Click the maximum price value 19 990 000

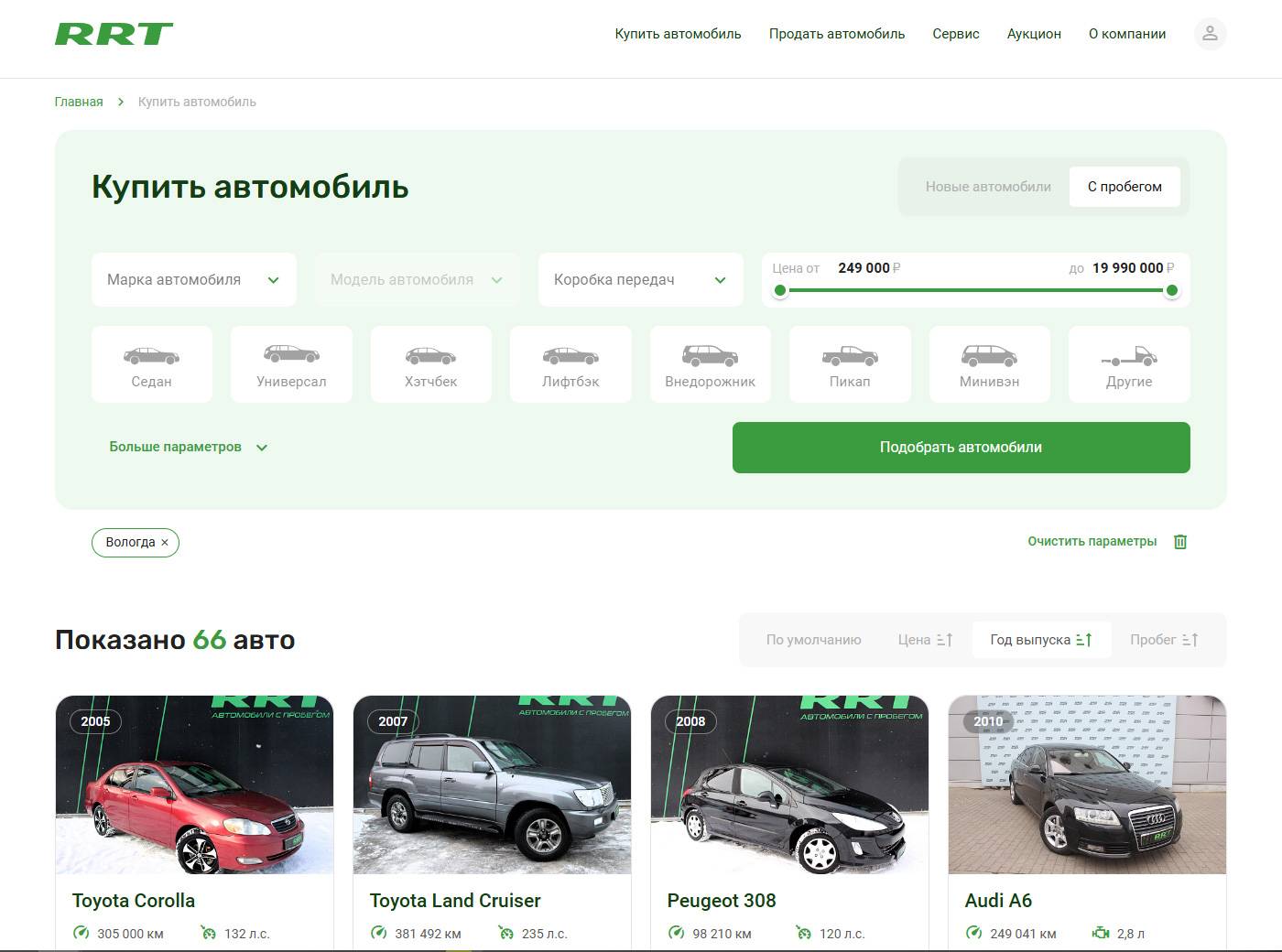[x=1127, y=268]
